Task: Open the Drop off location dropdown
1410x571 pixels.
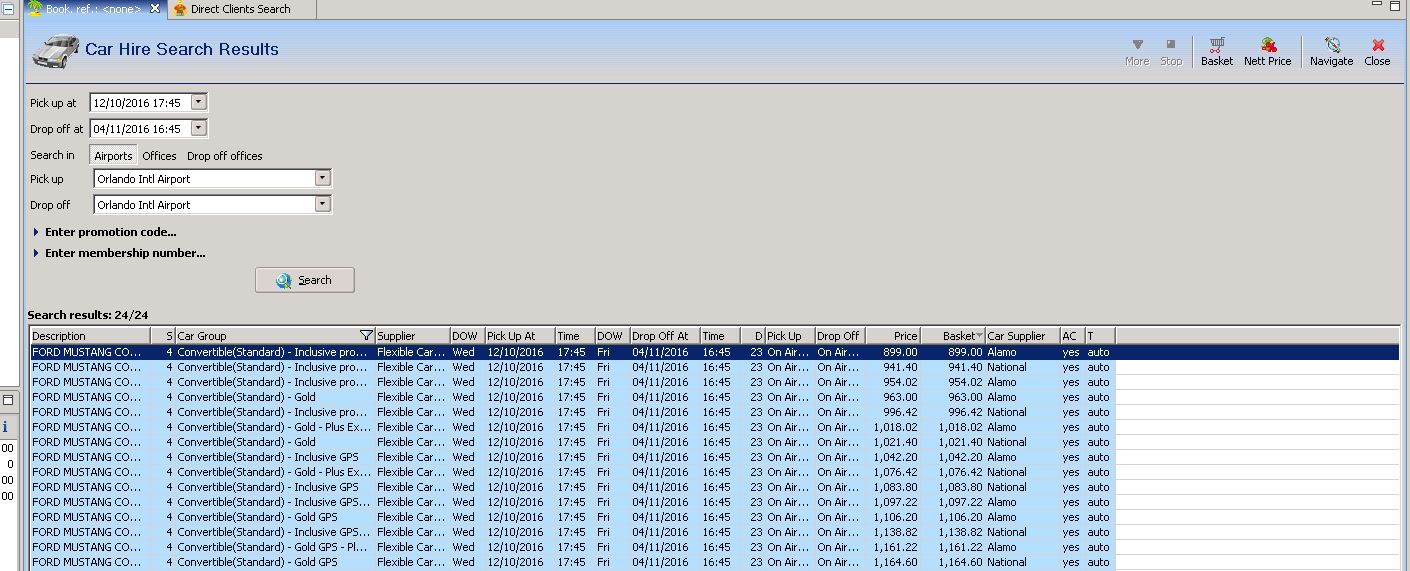Action: point(322,204)
